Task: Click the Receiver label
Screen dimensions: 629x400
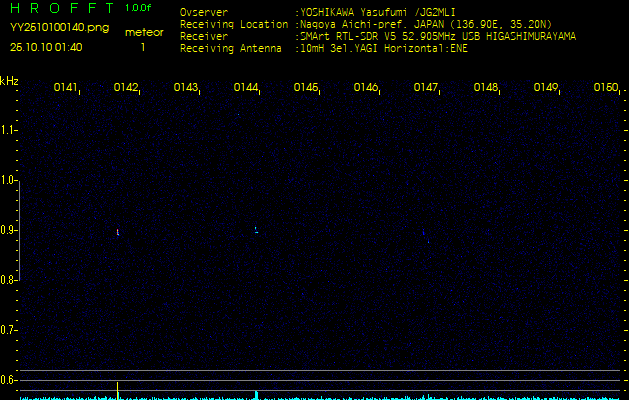Action: point(204,37)
